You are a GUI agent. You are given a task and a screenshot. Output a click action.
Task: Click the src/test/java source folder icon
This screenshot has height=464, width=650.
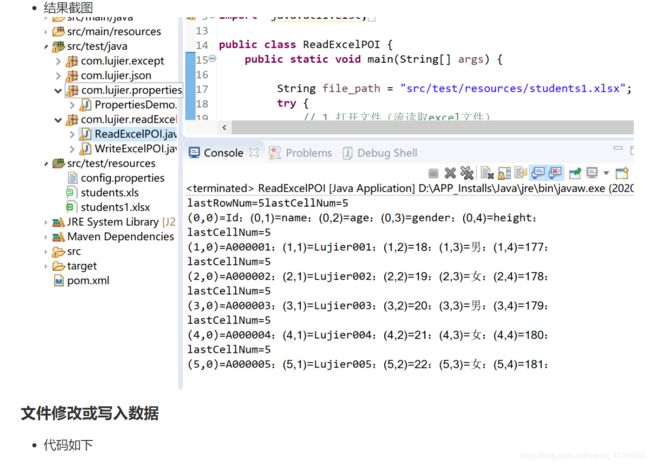coord(58,46)
